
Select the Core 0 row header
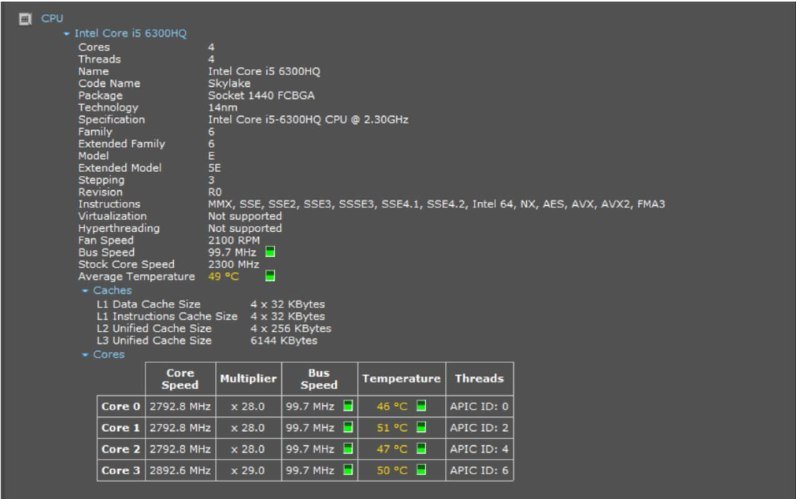121,407
